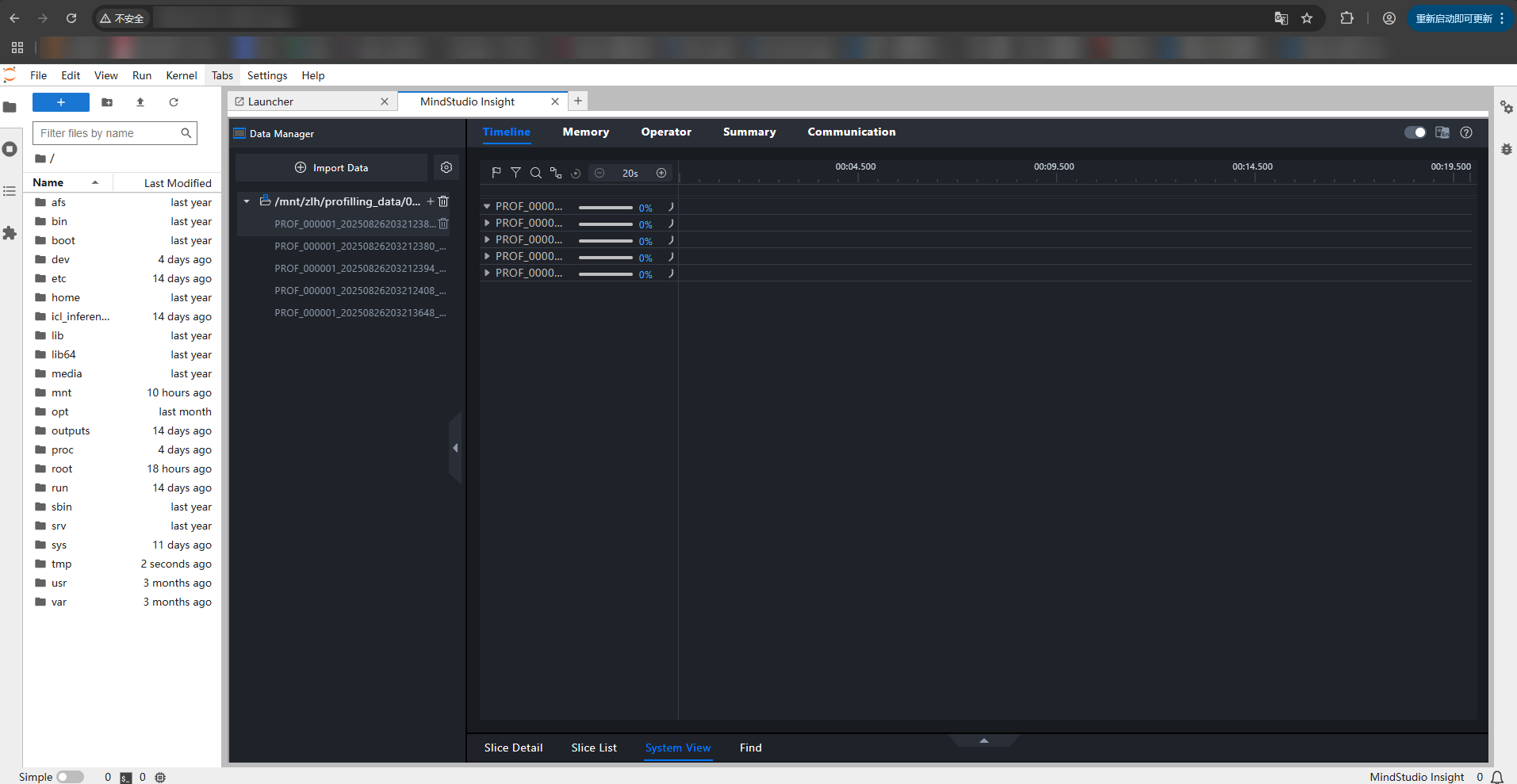Delete the /mnt/zlh/profilling_data project with trash icon
1517x784 pixels.
(443, 201)
